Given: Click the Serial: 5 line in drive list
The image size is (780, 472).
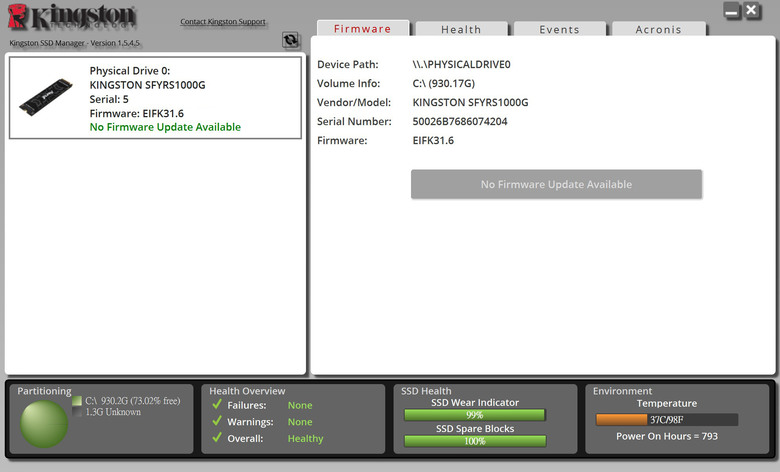Looking at the screenshot, I should 109,99.
